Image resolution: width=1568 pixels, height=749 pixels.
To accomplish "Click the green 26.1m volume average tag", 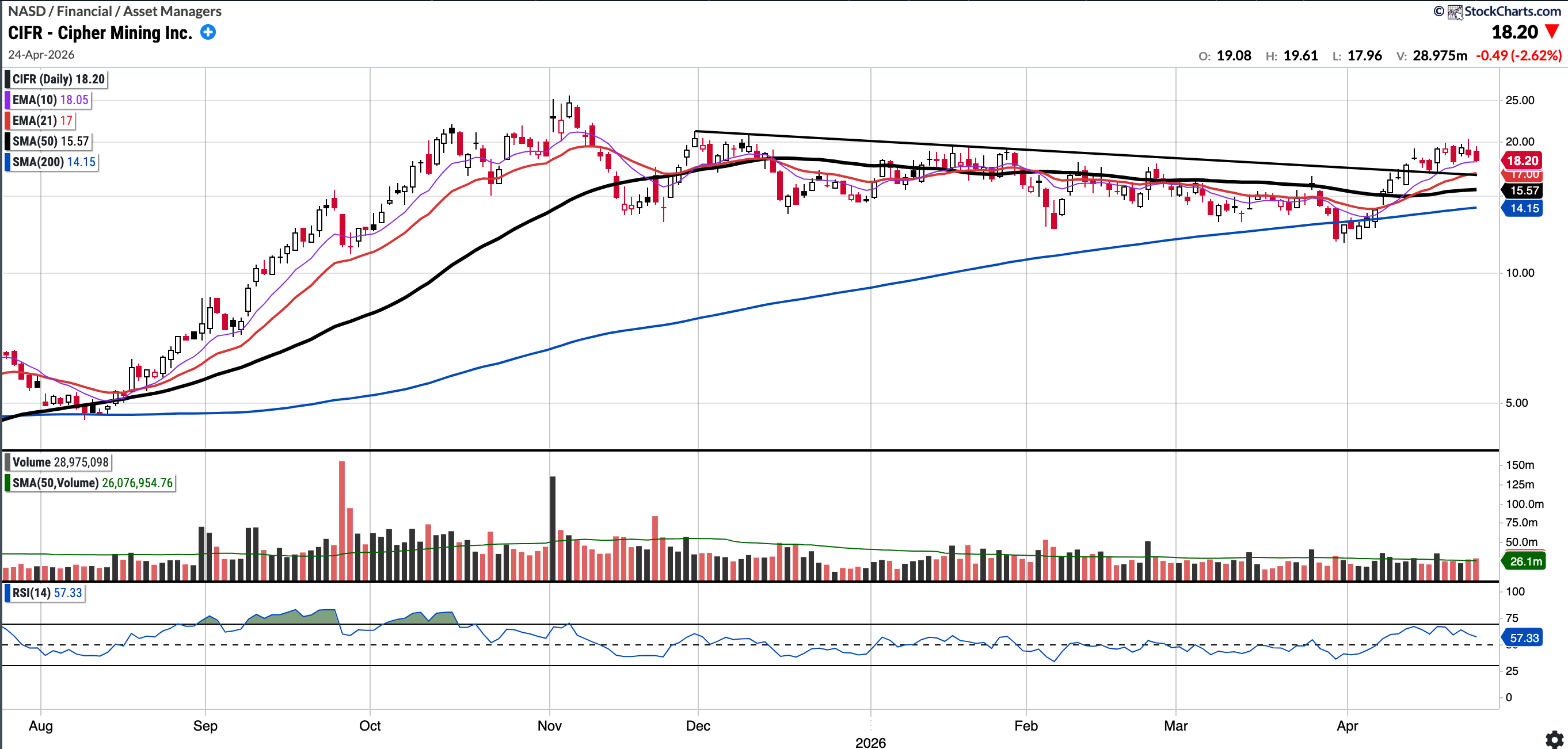I will pos(1525,561).
